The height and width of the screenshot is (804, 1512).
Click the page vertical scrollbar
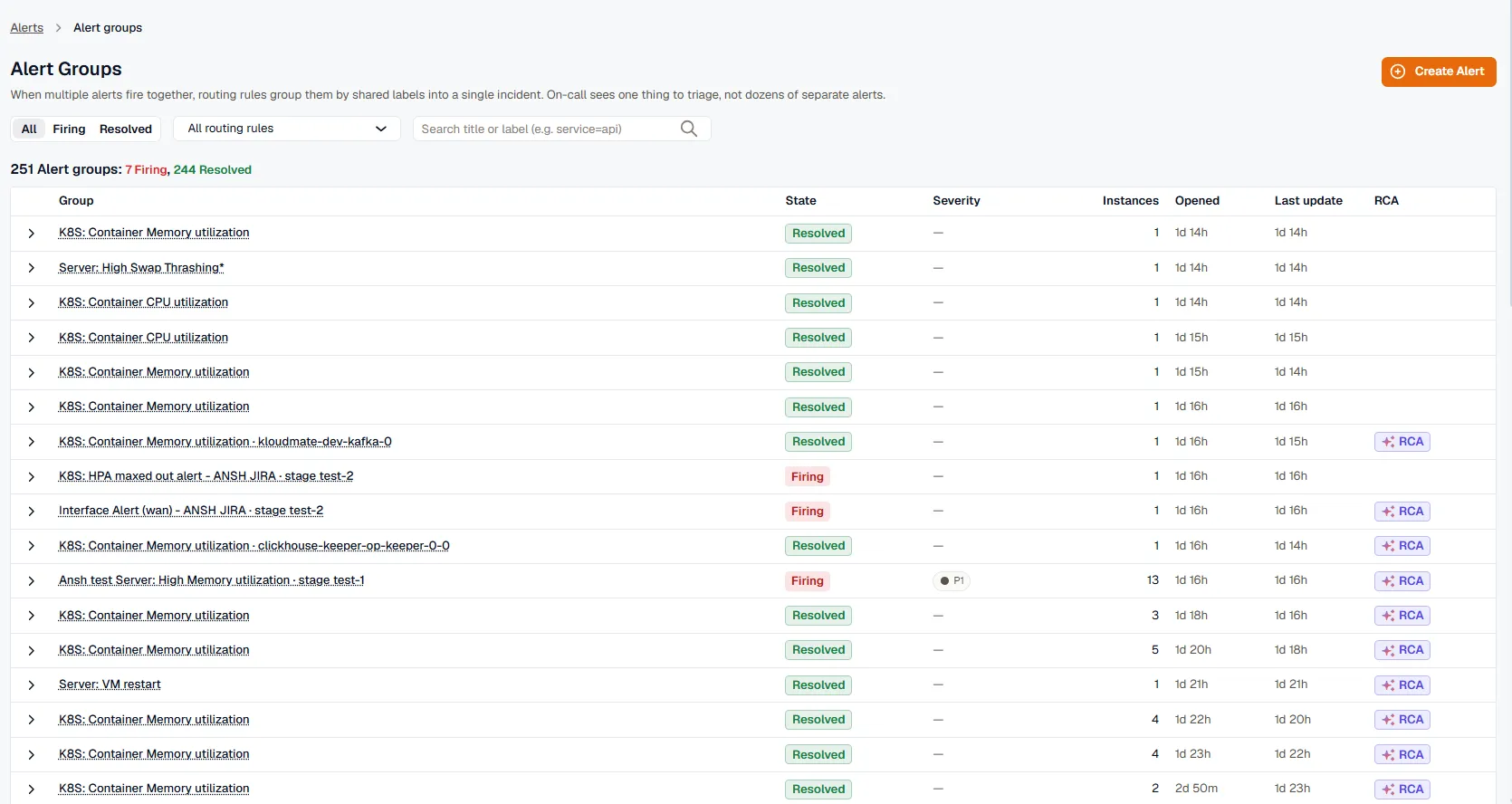coord(1508,154)
